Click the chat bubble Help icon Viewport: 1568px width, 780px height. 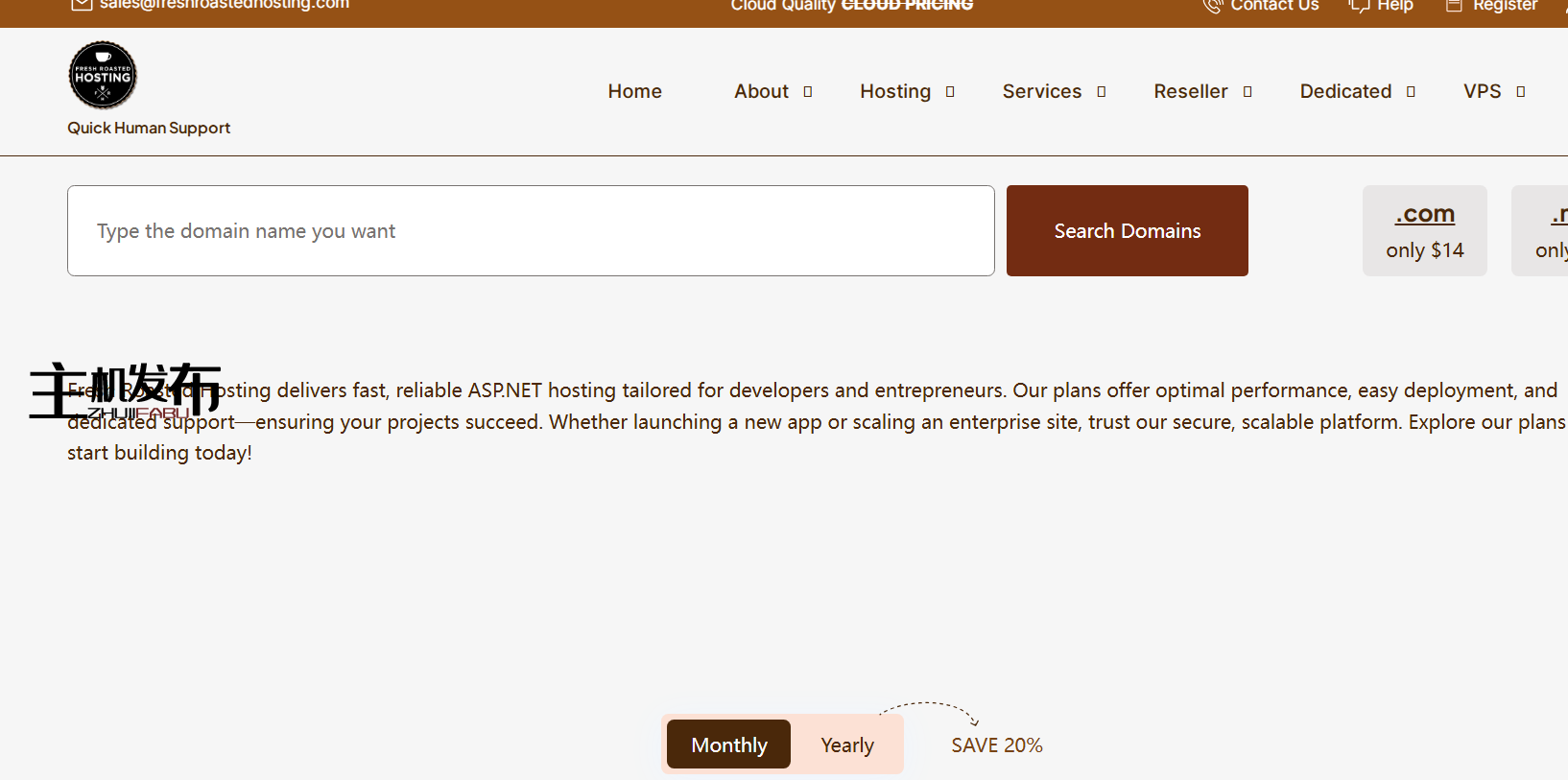(1359, 6)
